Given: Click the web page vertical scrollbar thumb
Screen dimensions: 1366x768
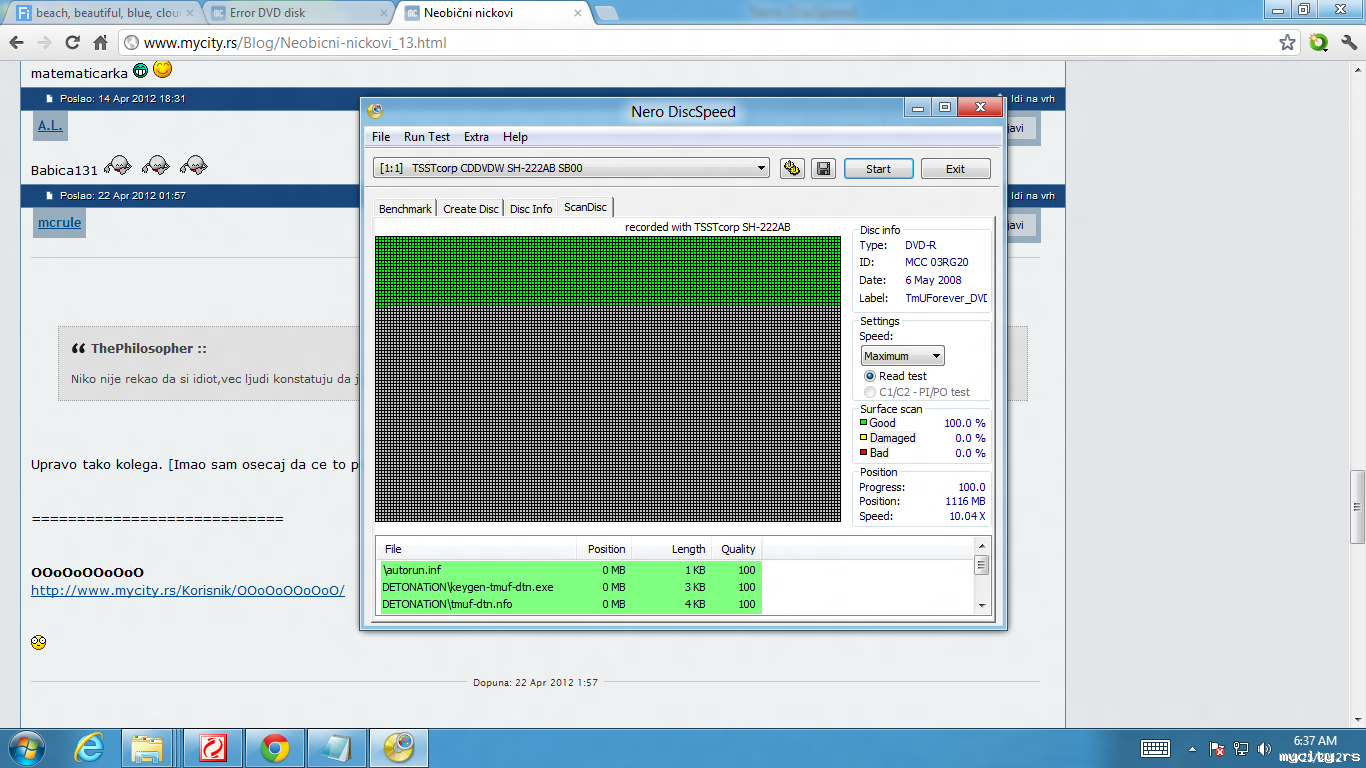Looking at the screenshot, I should 1357,506.
